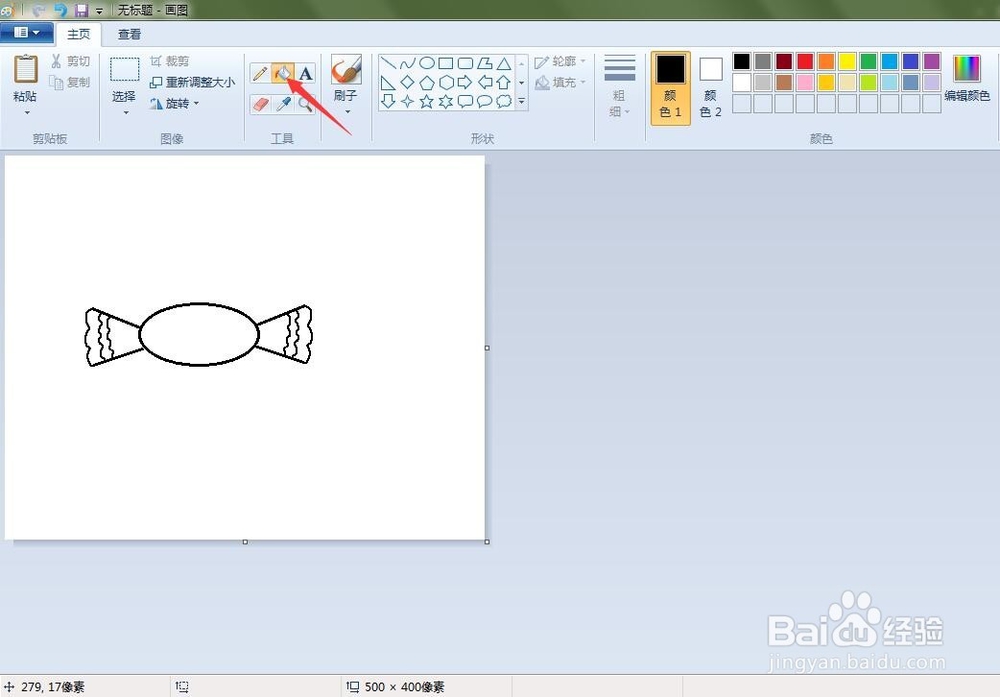
Task: Open the Rotate dropdown
Action: coord(174,103)
